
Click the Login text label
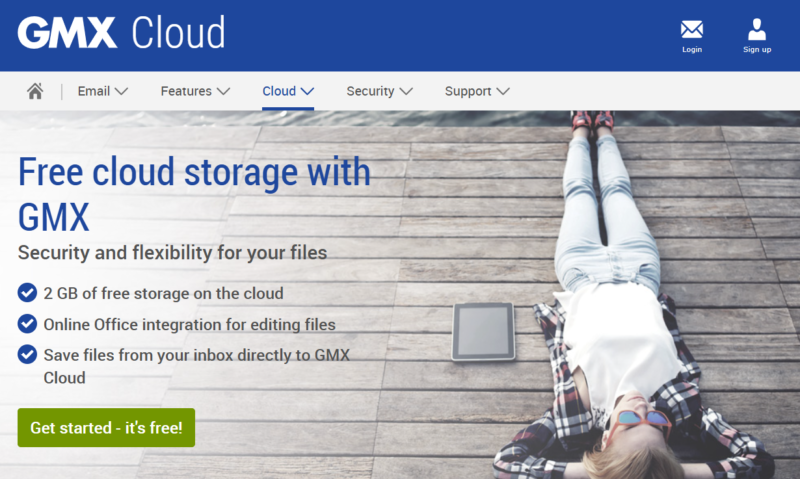(692, 49)
